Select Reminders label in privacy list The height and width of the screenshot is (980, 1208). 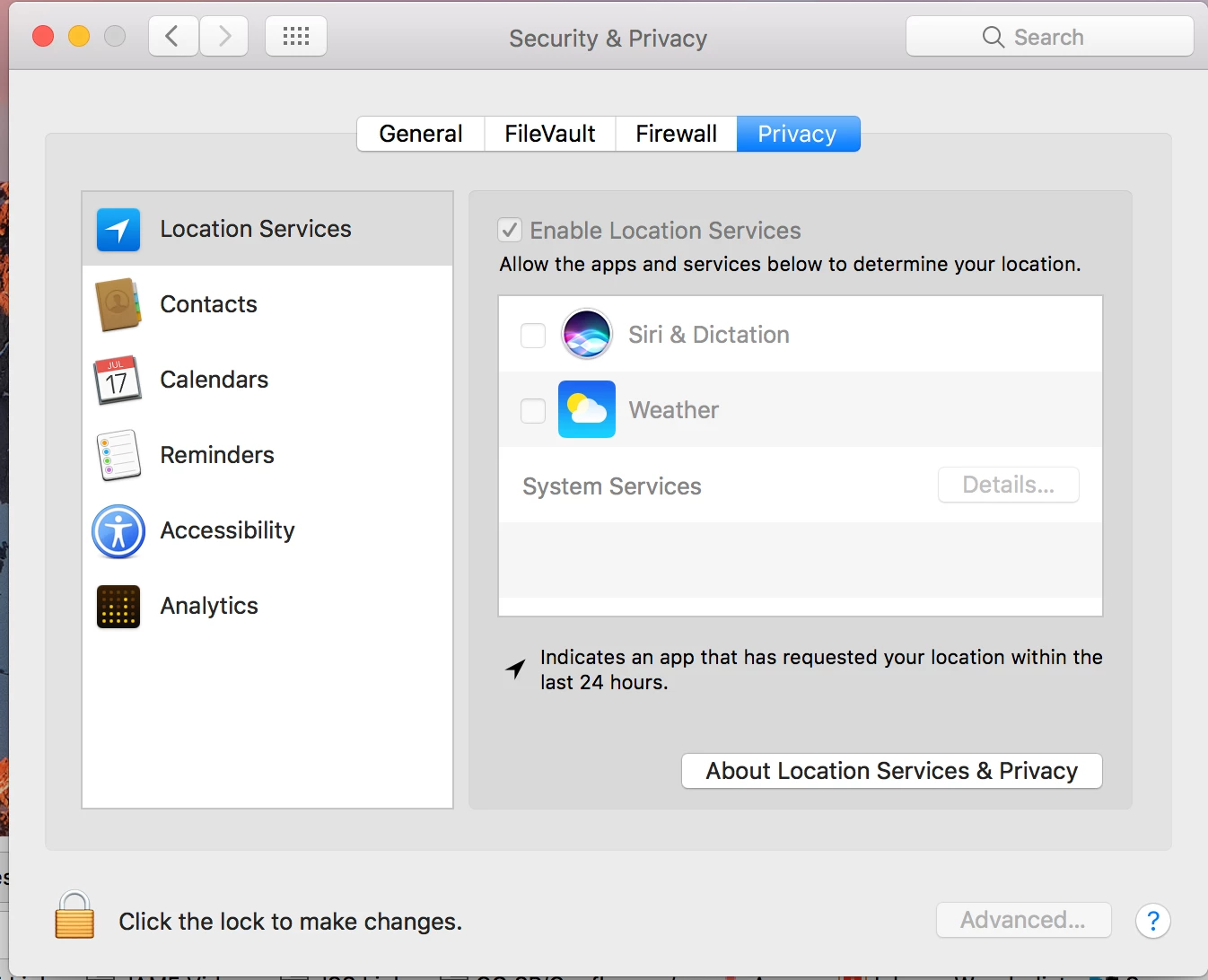pos(217,456)
